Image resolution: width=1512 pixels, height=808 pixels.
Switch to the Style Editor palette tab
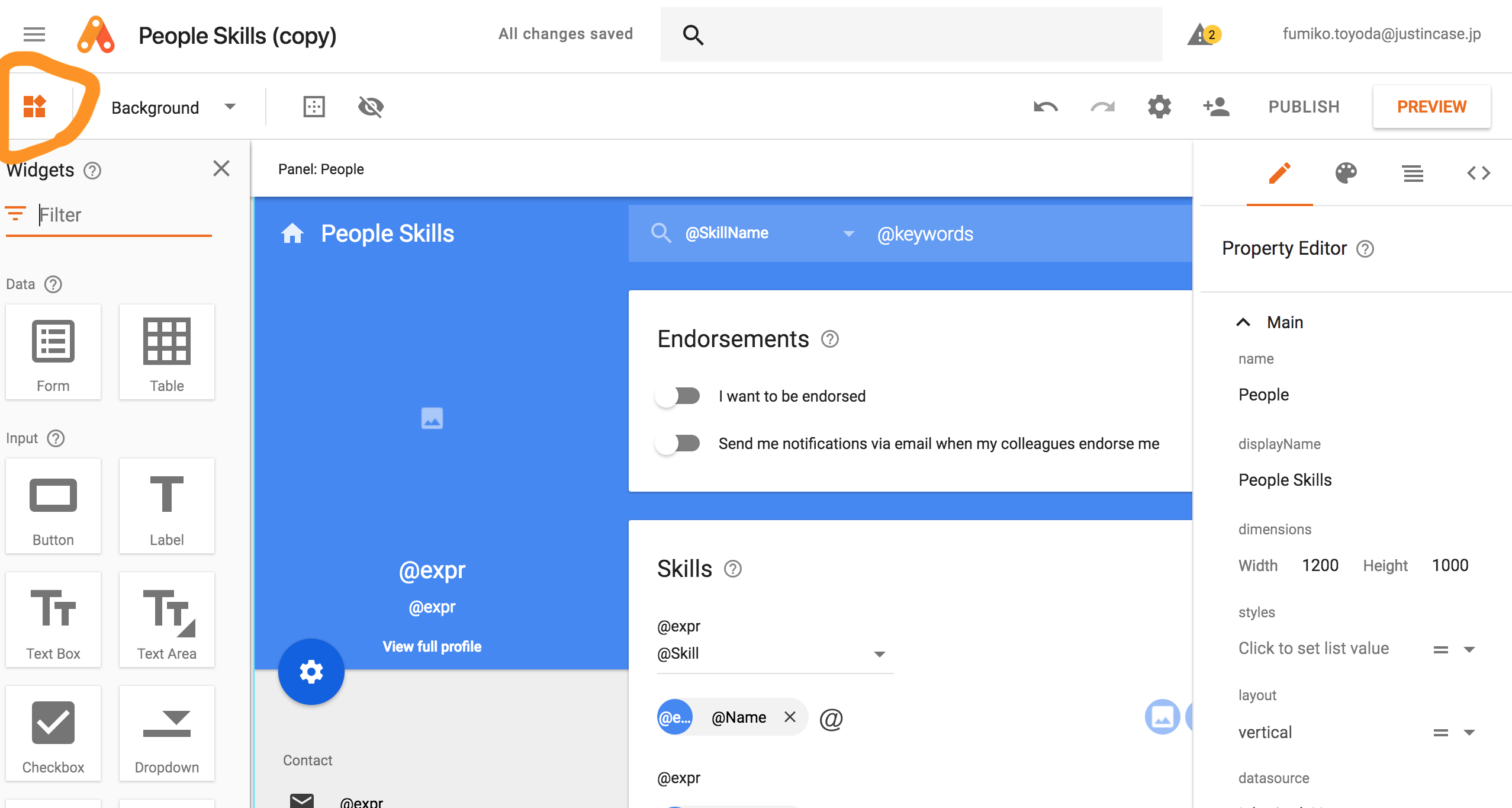coord(1346,174)
